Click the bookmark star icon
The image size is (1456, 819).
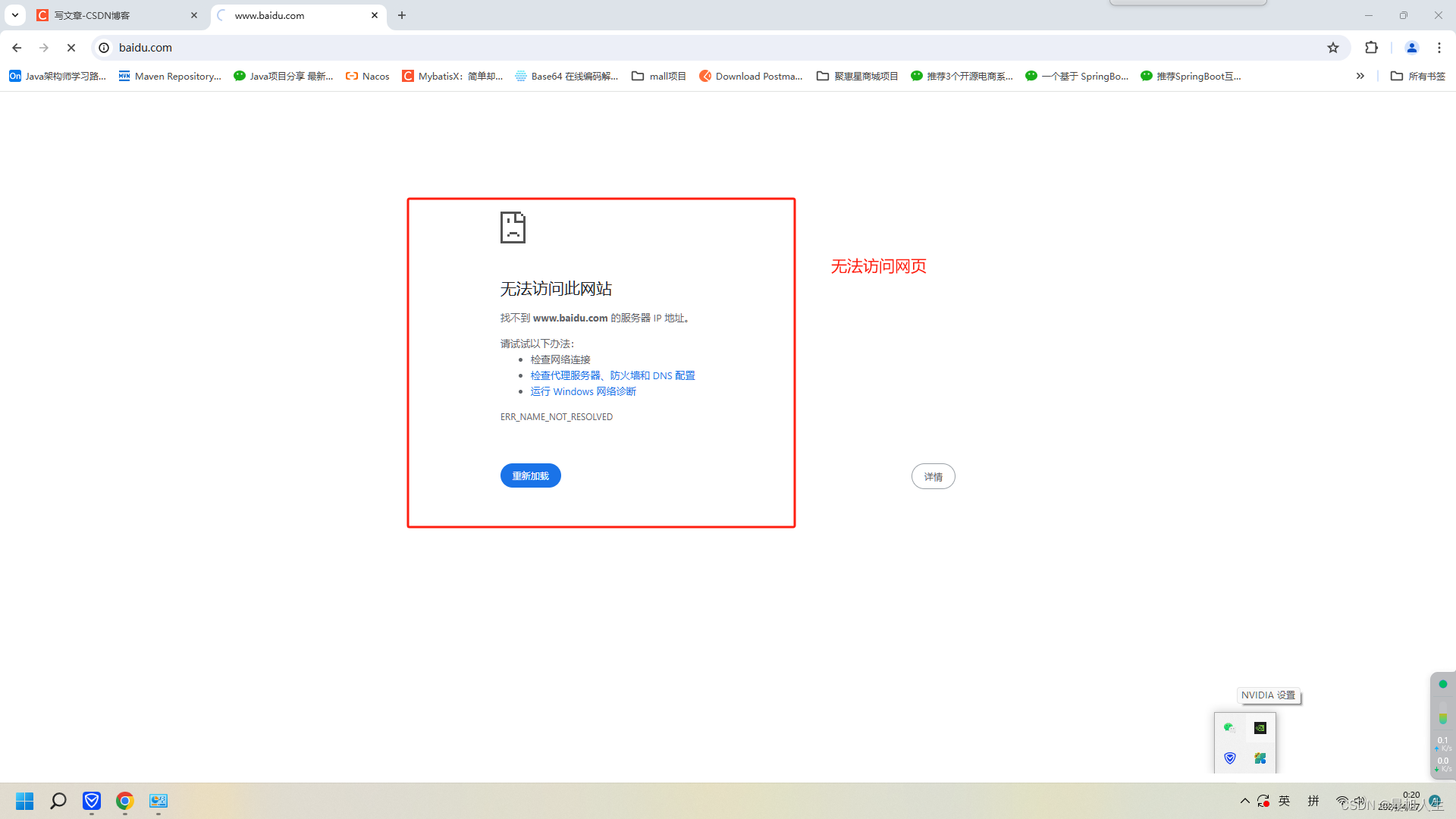pos(1333,48)
